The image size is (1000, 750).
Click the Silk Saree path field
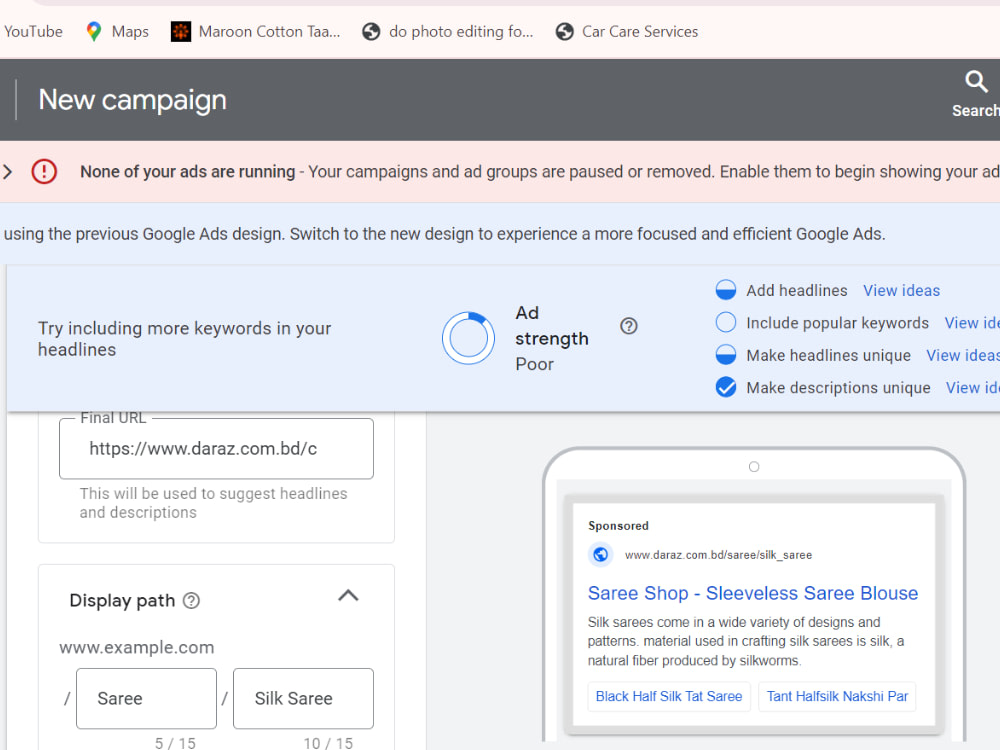304,698
